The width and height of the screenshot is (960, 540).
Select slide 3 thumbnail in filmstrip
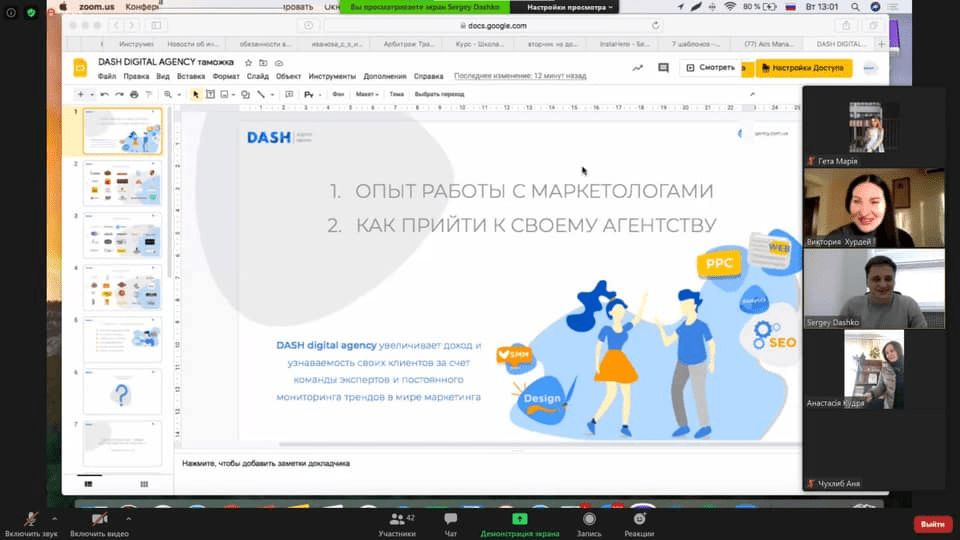tap(122, 235)
